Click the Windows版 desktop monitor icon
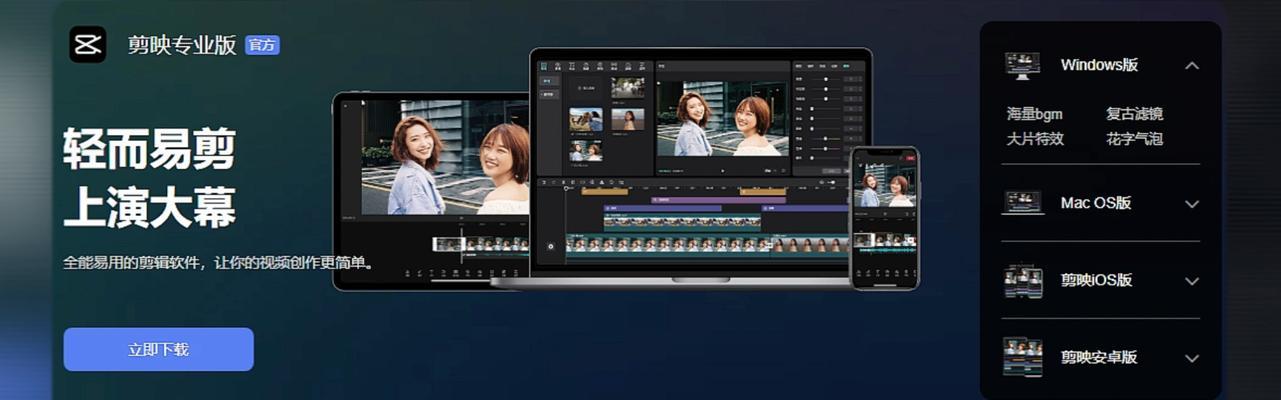The image size is (1281, 400). (x=1022, y=66)
